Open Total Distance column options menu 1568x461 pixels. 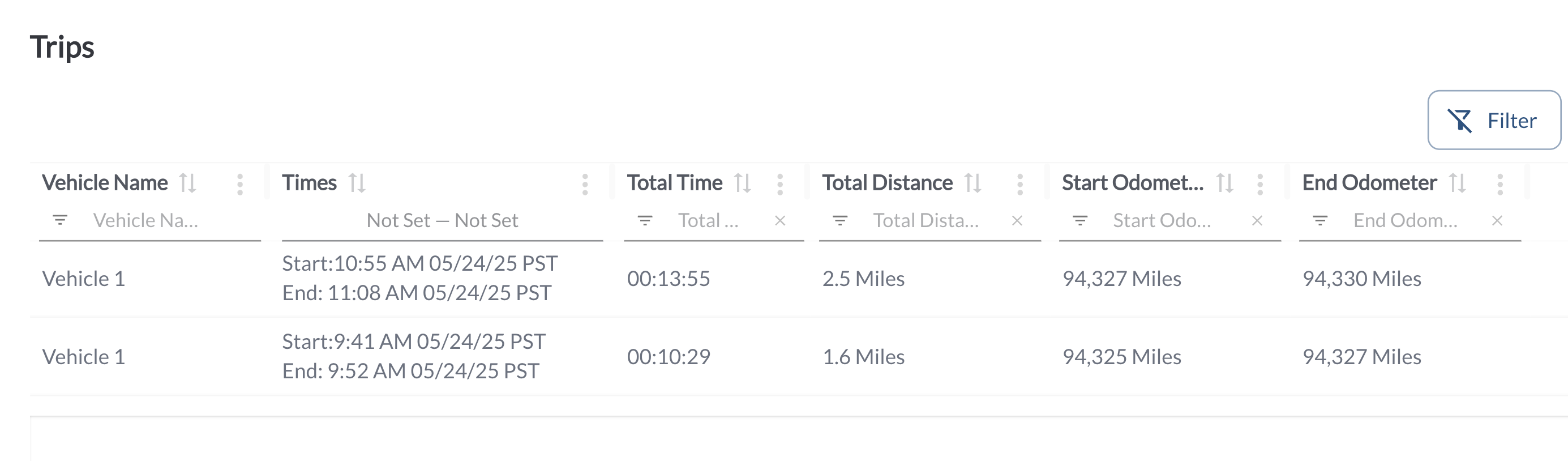[1020, 185]
